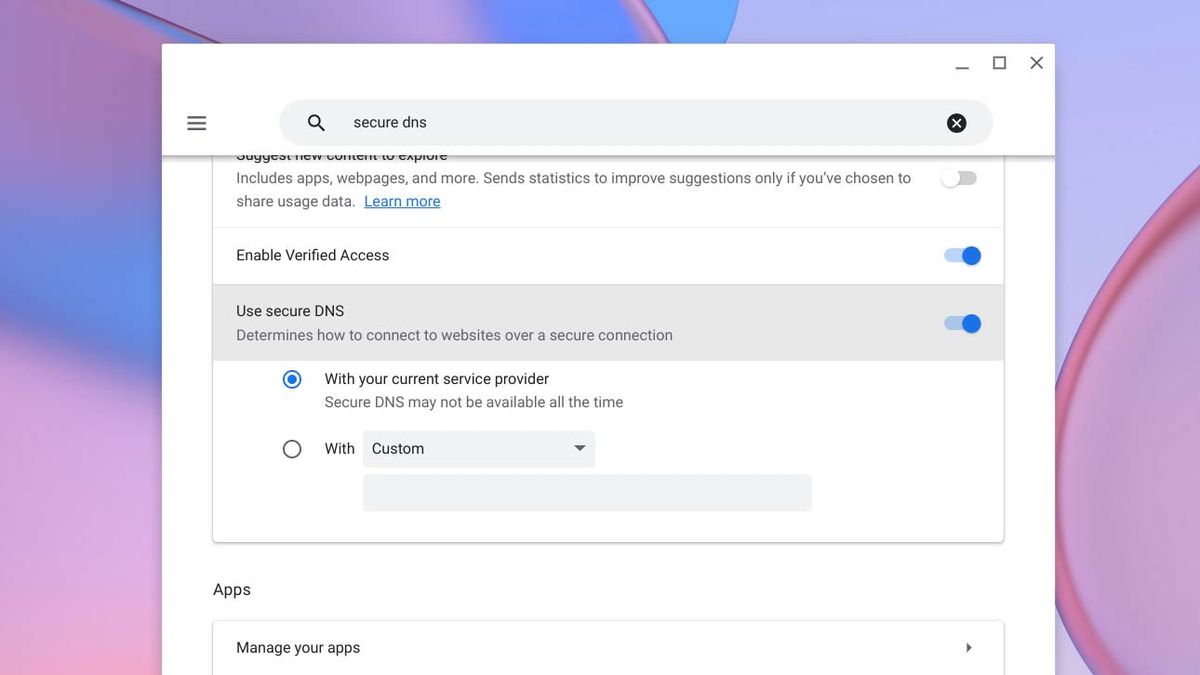The height and width of the screenshot is (675, 1200).
Task: Select the 'With' custom provider option
Action: tap(292, 448)
